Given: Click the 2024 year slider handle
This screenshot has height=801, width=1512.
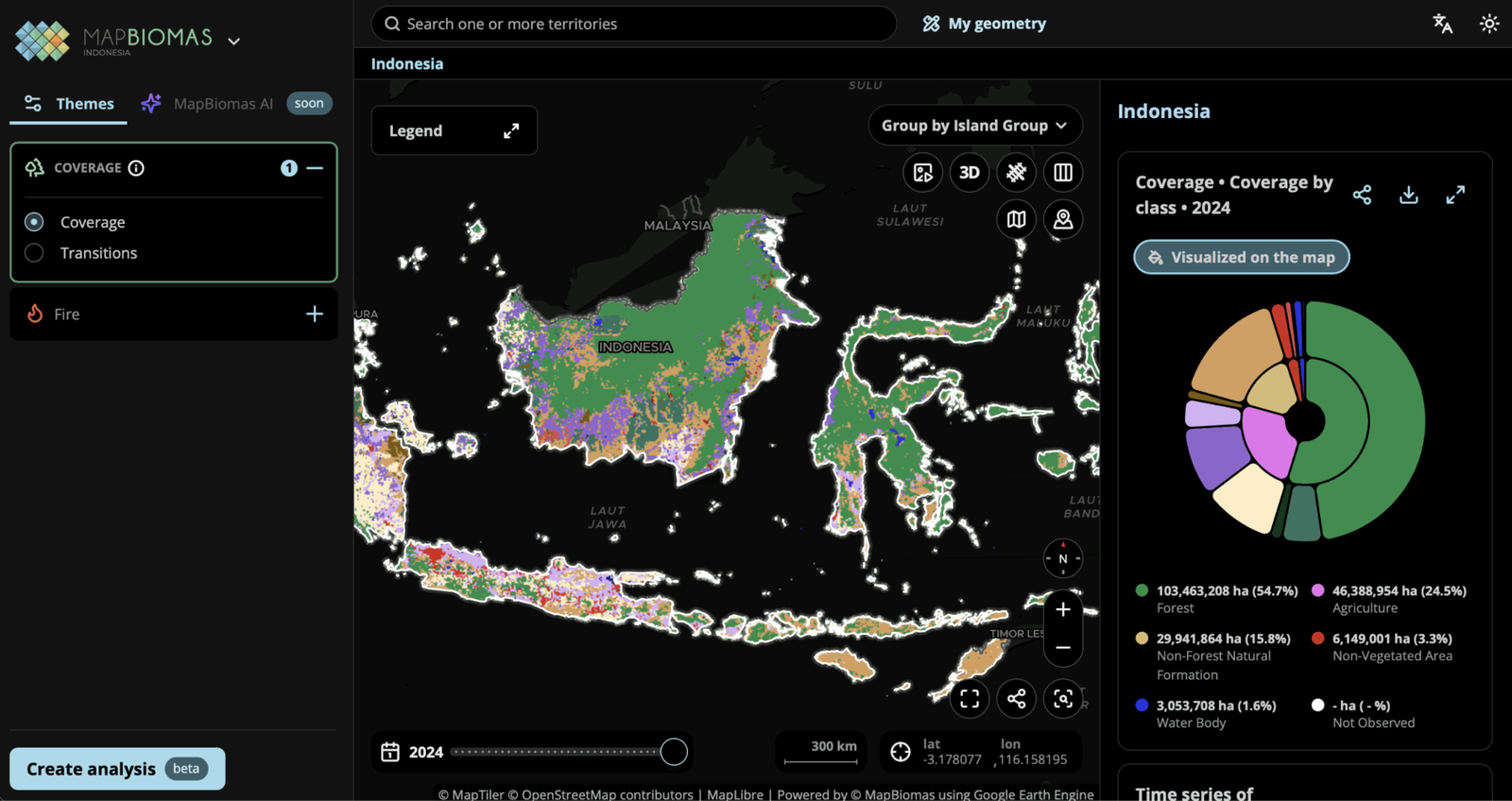Looking at the screenshot, I should pyautogui.click(x=674, y=752).
